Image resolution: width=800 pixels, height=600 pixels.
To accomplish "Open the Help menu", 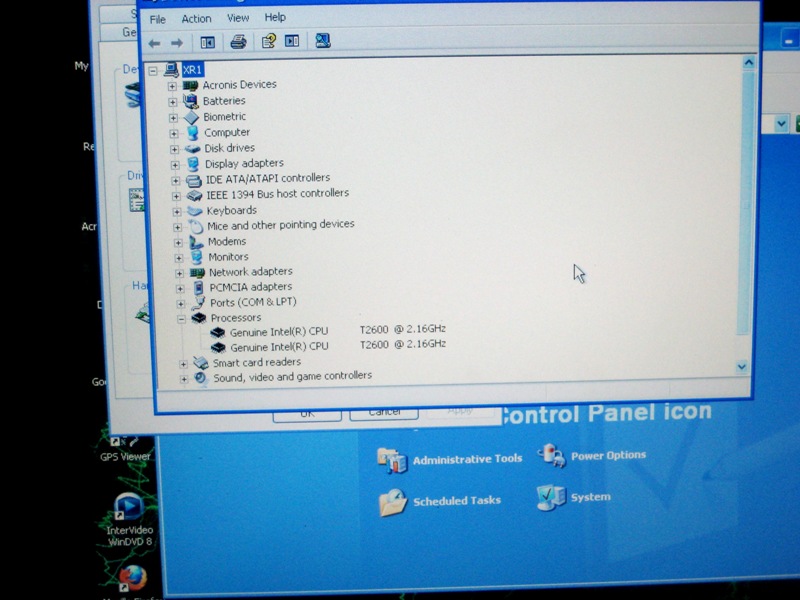I will [275, 17].
